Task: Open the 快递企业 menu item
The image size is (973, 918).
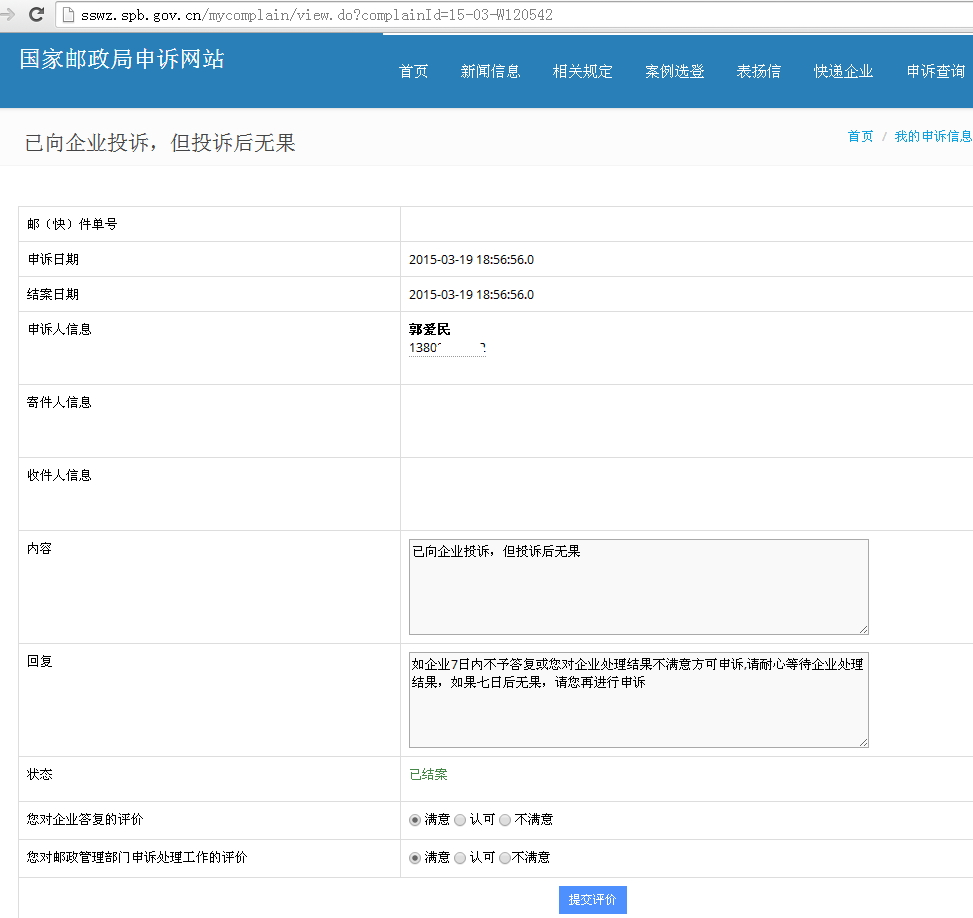Action: tap(843, 71)
